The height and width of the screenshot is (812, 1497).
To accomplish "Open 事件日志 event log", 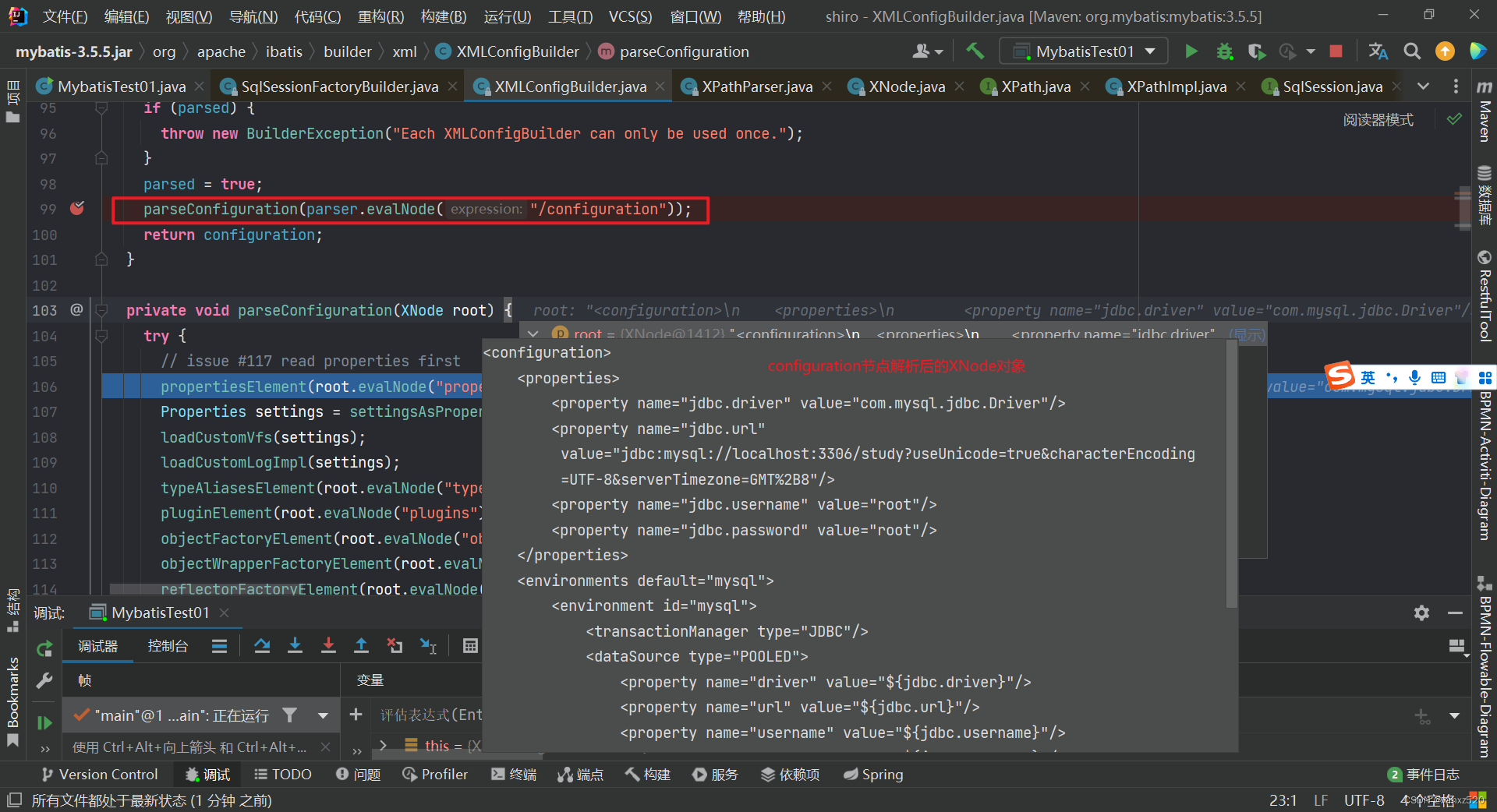I will (1424, 775).
